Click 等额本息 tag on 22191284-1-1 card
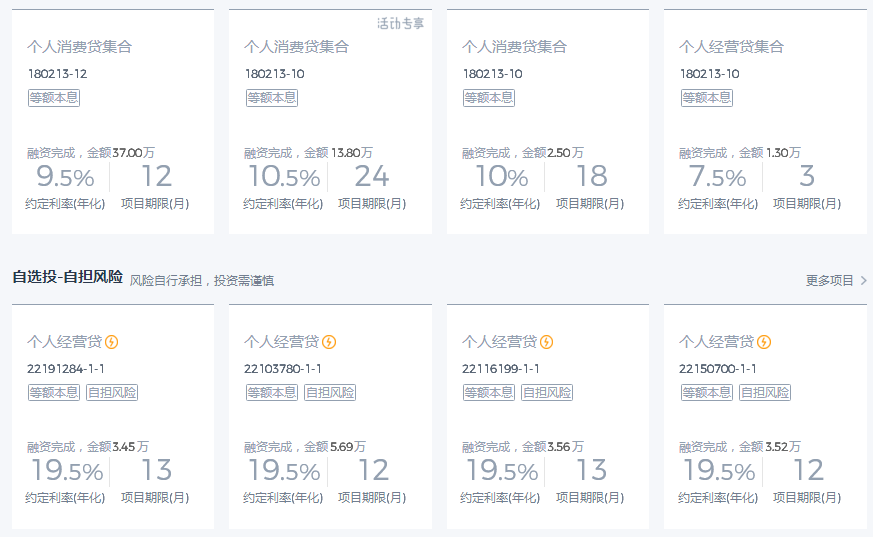This screenshot has height=537, width=873. 54,393
